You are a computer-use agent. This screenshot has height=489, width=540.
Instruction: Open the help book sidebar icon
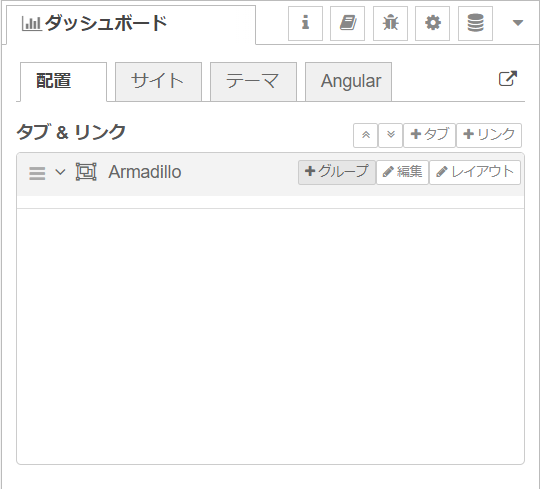(x=347, y=23)
